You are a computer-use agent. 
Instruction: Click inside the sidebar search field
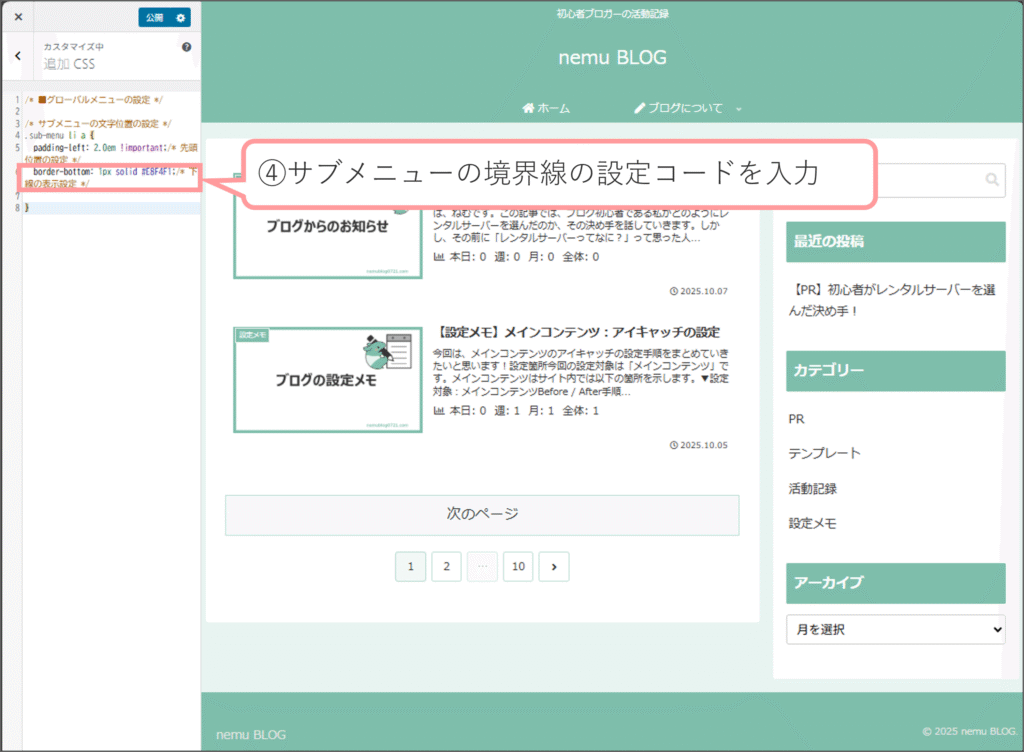(930, 180)
